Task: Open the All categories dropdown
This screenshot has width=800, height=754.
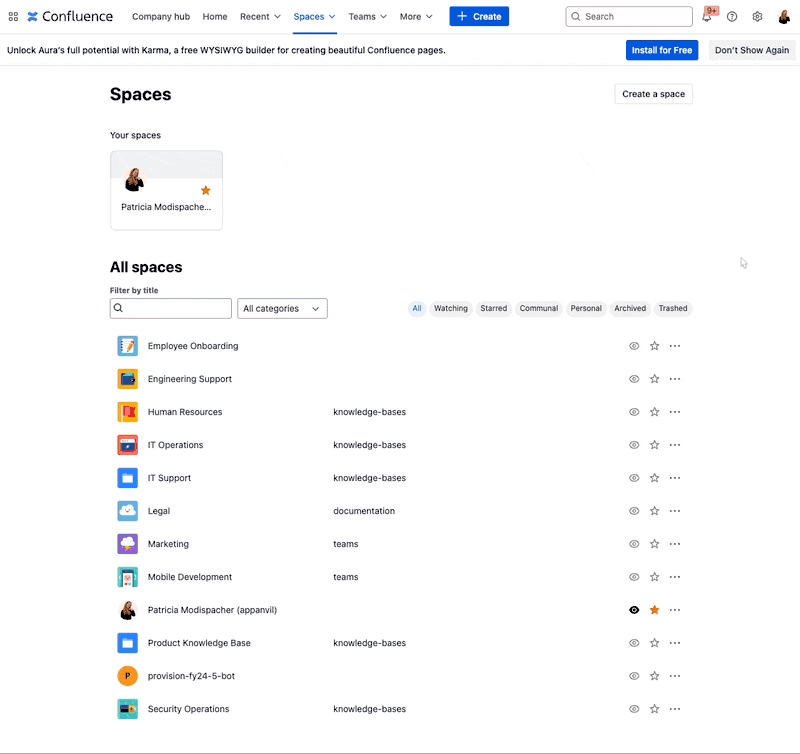Action: click(282, 308)
